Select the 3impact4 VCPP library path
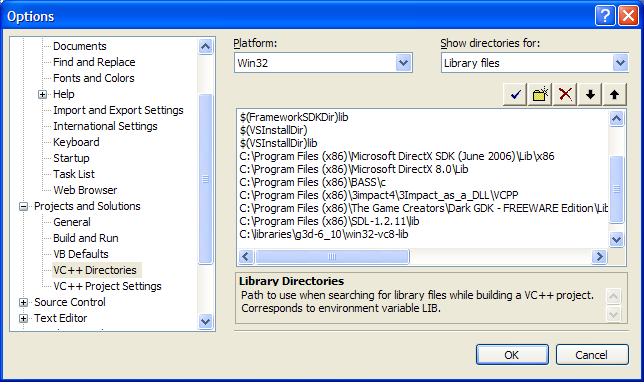 [379, 196]
